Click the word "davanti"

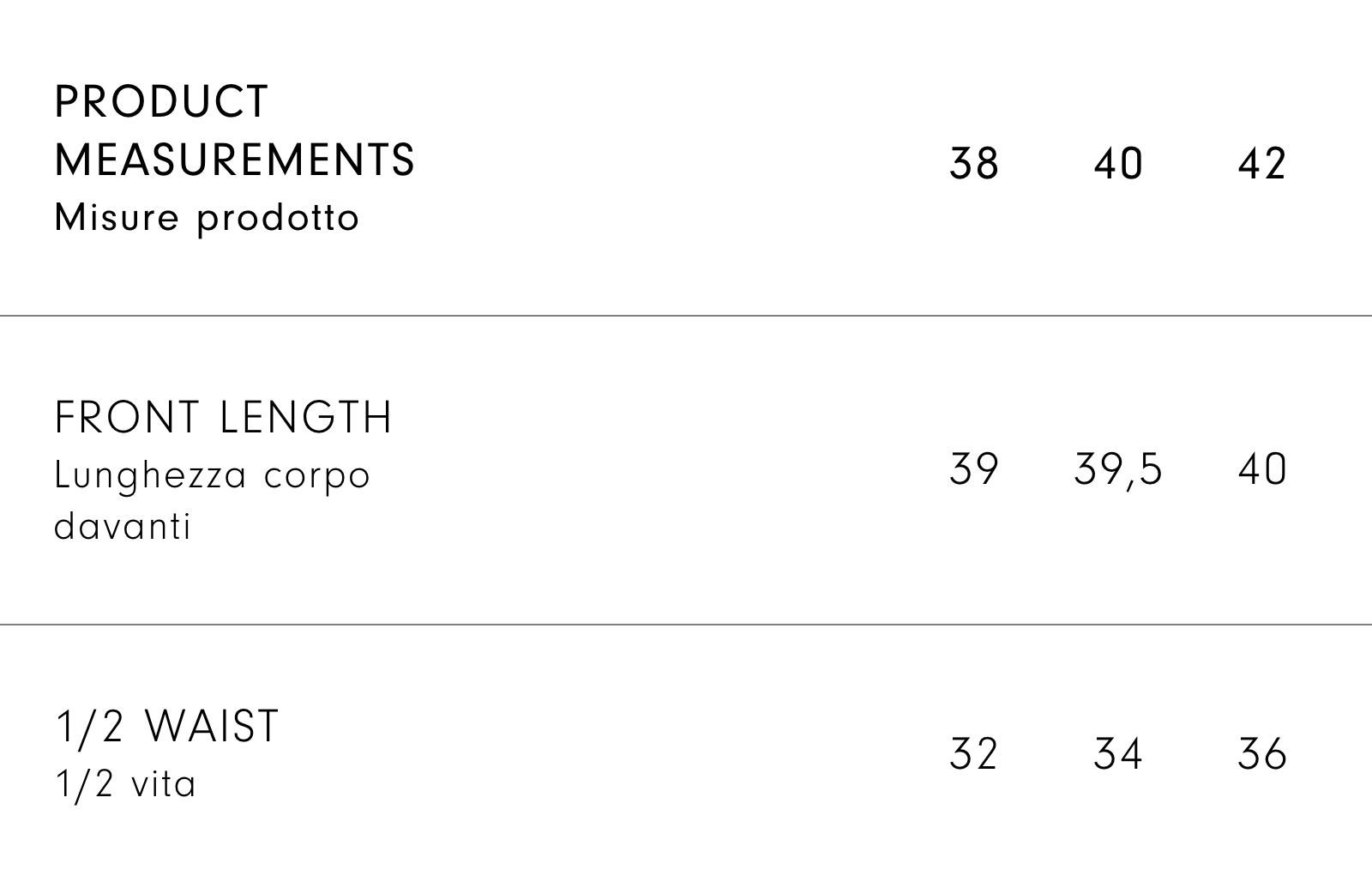coord(123,526)
